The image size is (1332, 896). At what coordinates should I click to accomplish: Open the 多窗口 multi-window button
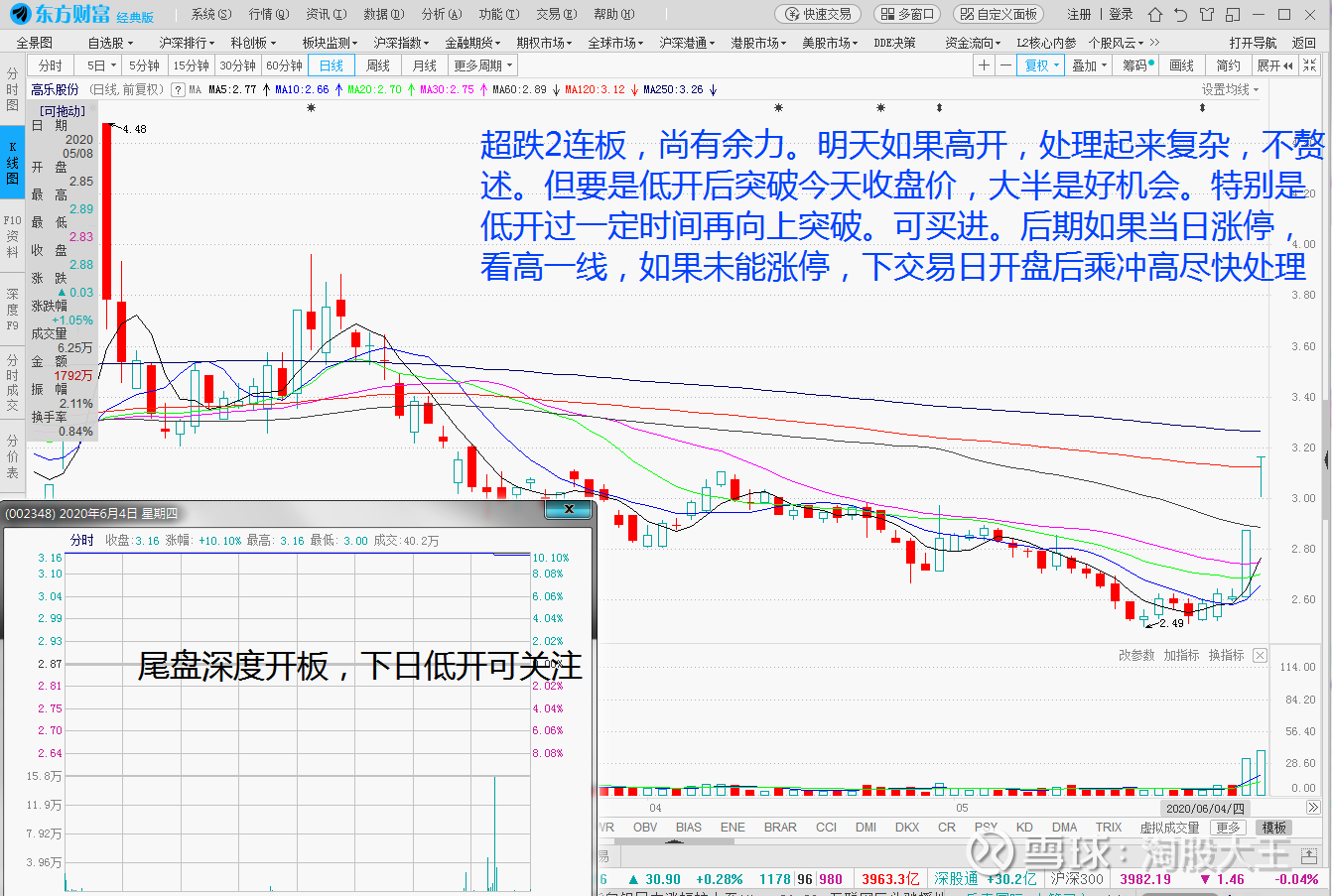point(907,14)
